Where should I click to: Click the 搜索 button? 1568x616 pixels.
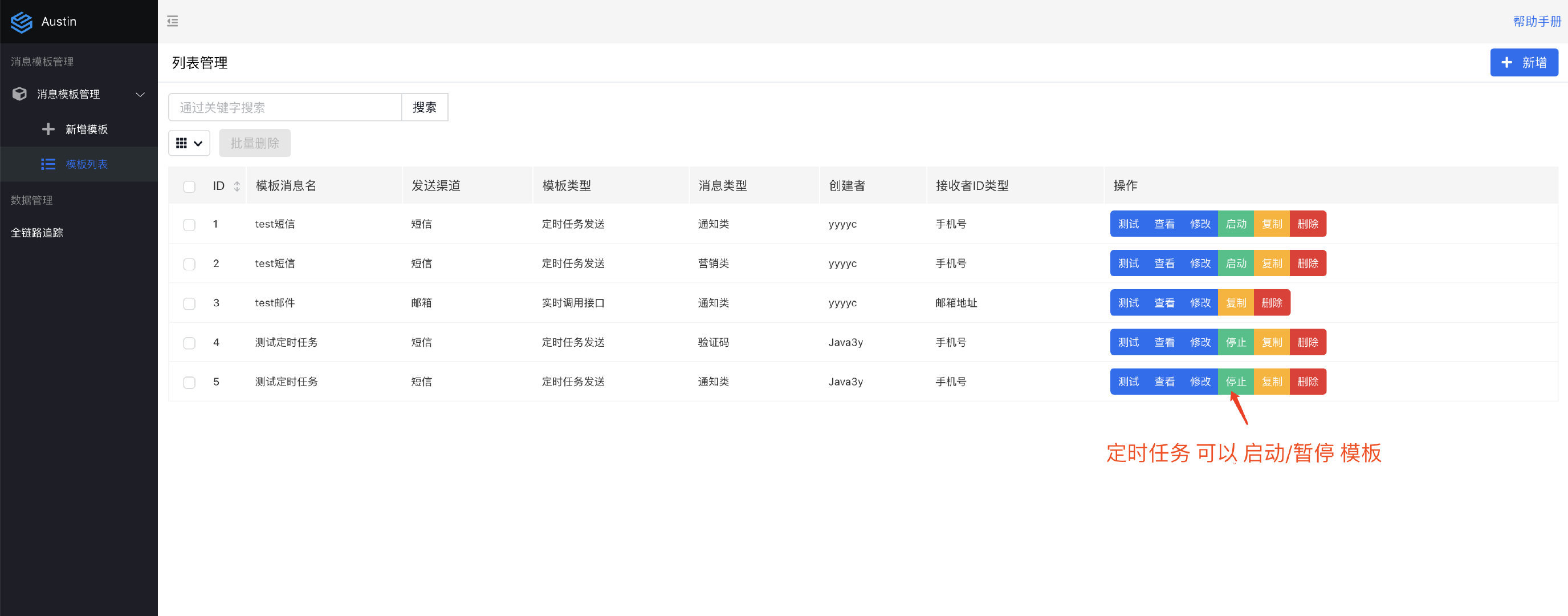point(424,107)
